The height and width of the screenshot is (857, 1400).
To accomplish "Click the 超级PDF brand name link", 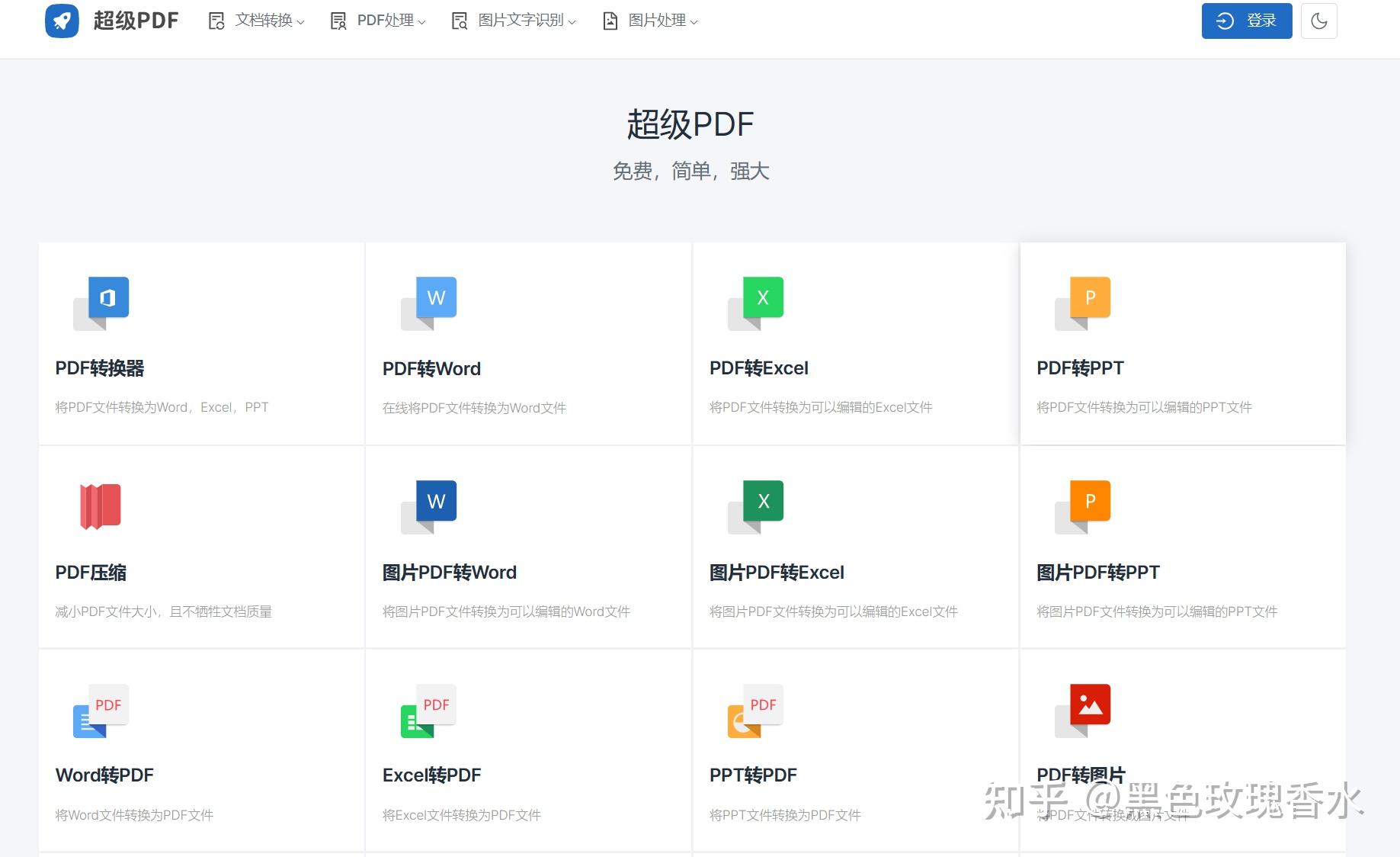I will [136, 21].
